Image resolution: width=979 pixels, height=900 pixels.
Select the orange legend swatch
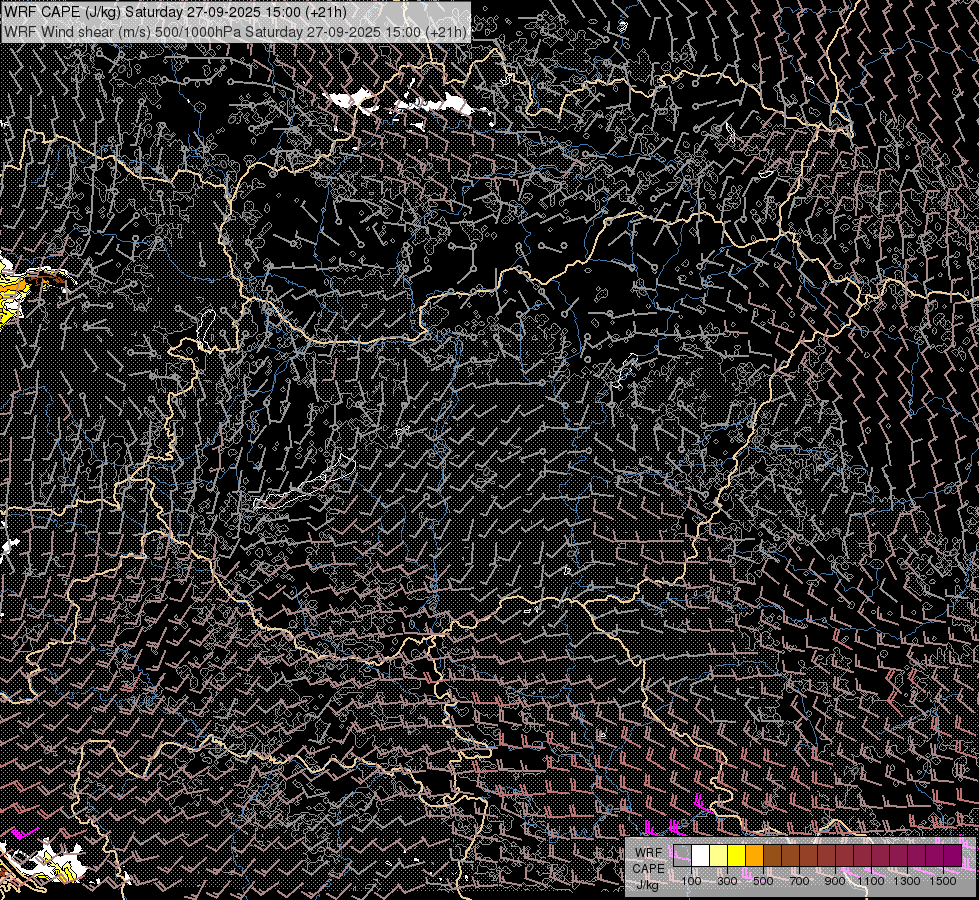click(x=754, y=856)
